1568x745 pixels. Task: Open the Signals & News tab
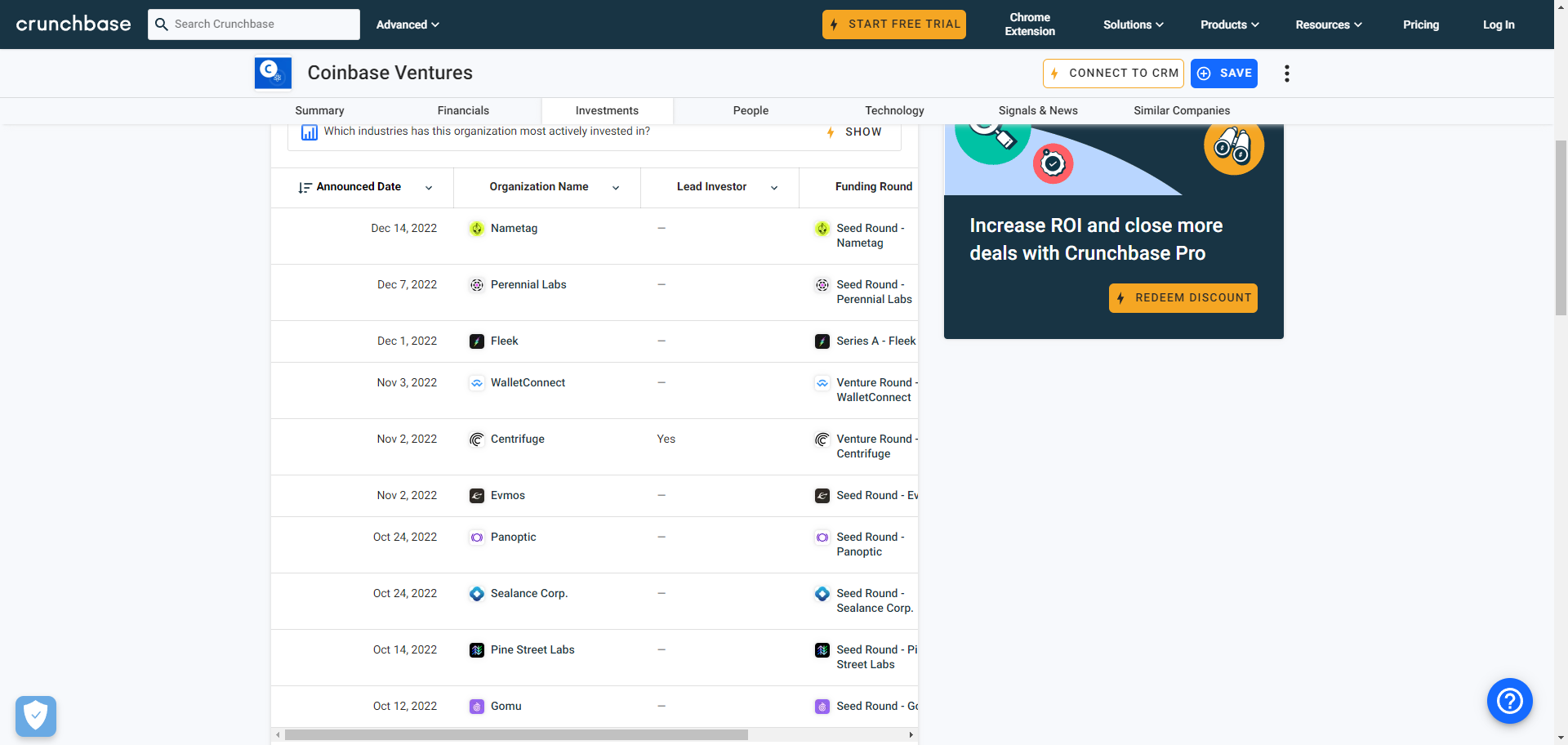coord(1038,111)
